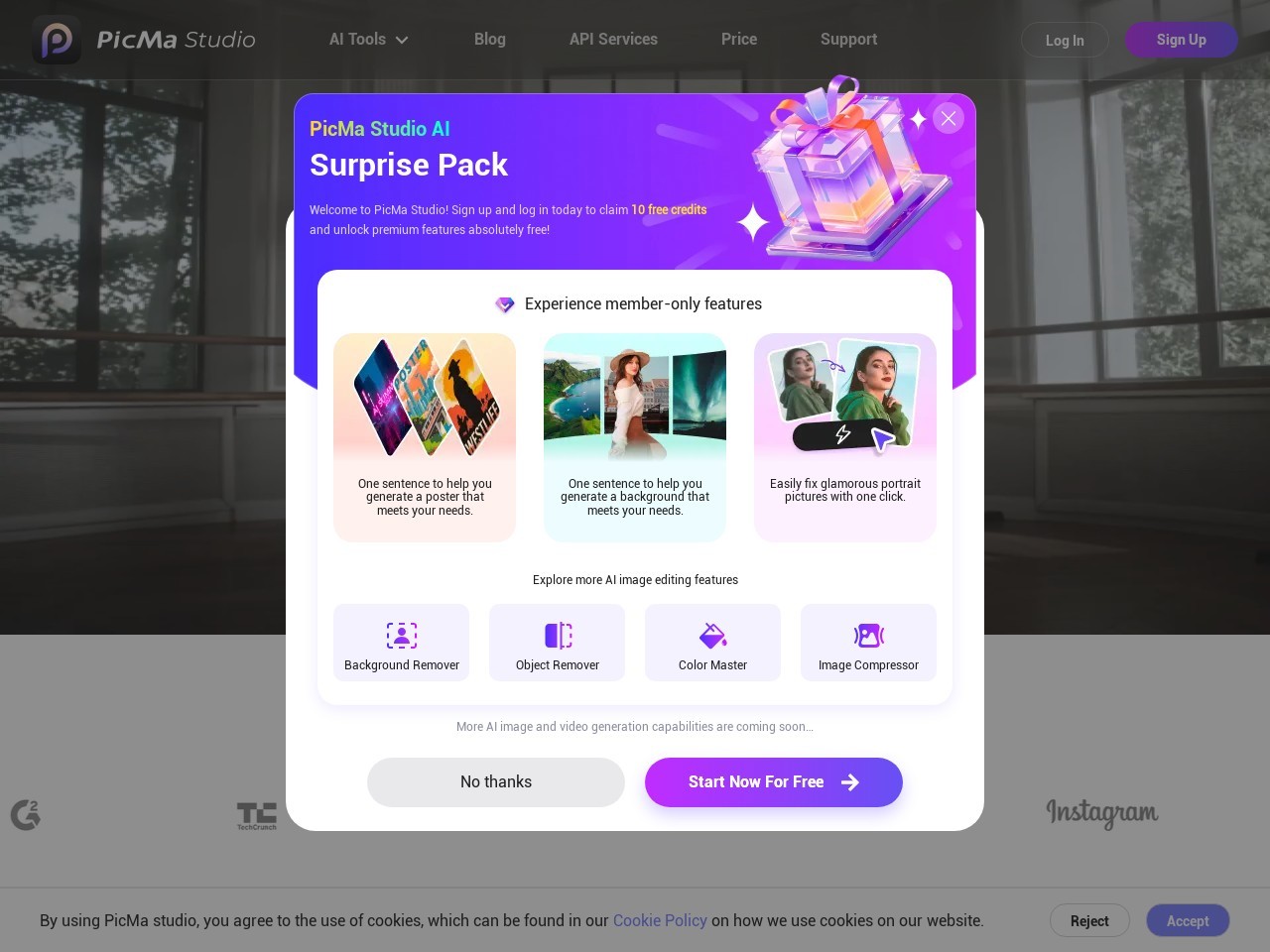Open the Price page
Screen dimensions: 1270x952
pyautogui.click(x=739, y=39)
